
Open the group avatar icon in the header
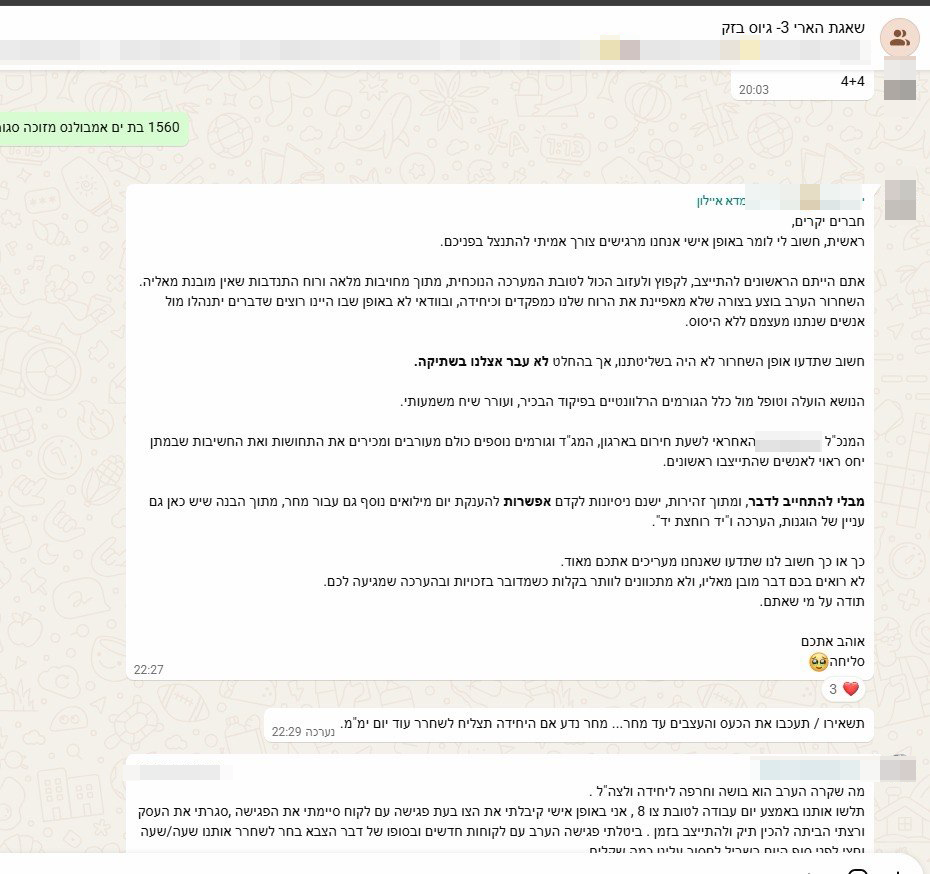pos(899,37)
